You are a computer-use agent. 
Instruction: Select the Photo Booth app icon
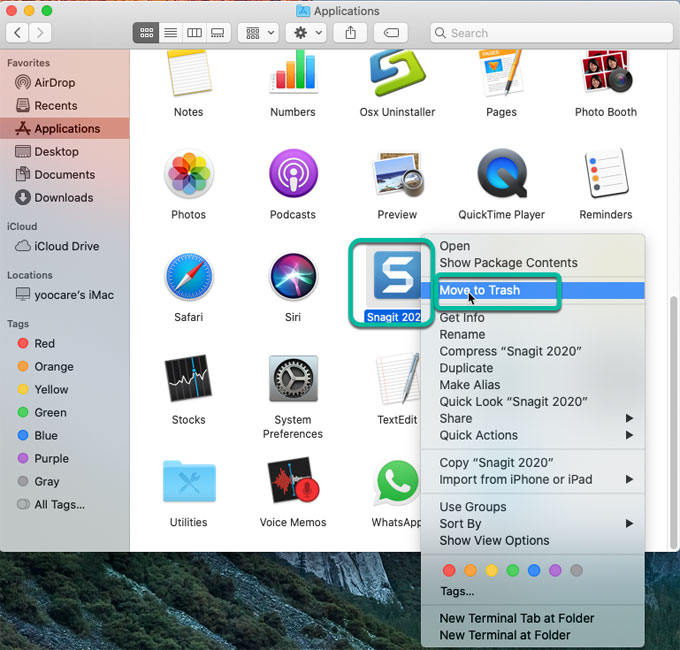pos(606,72)
